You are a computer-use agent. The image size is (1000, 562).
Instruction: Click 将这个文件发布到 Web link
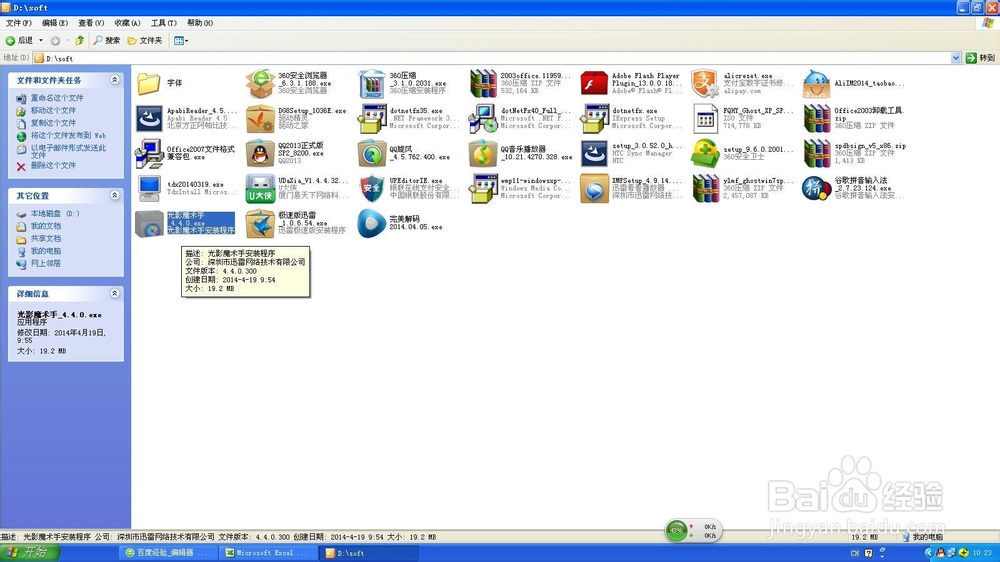point(68,135)
